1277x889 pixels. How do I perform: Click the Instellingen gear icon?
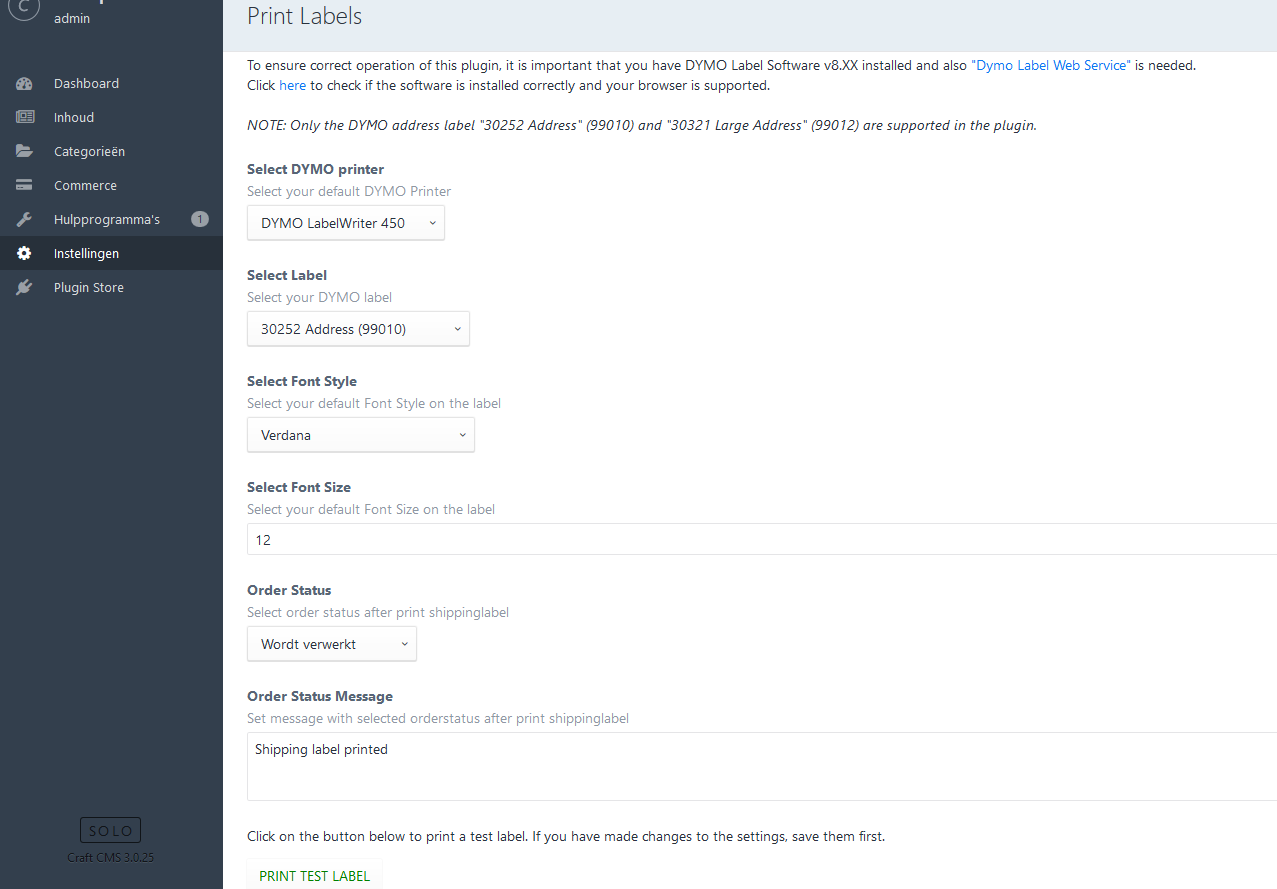pyautogui.click(x=25, y=254)
